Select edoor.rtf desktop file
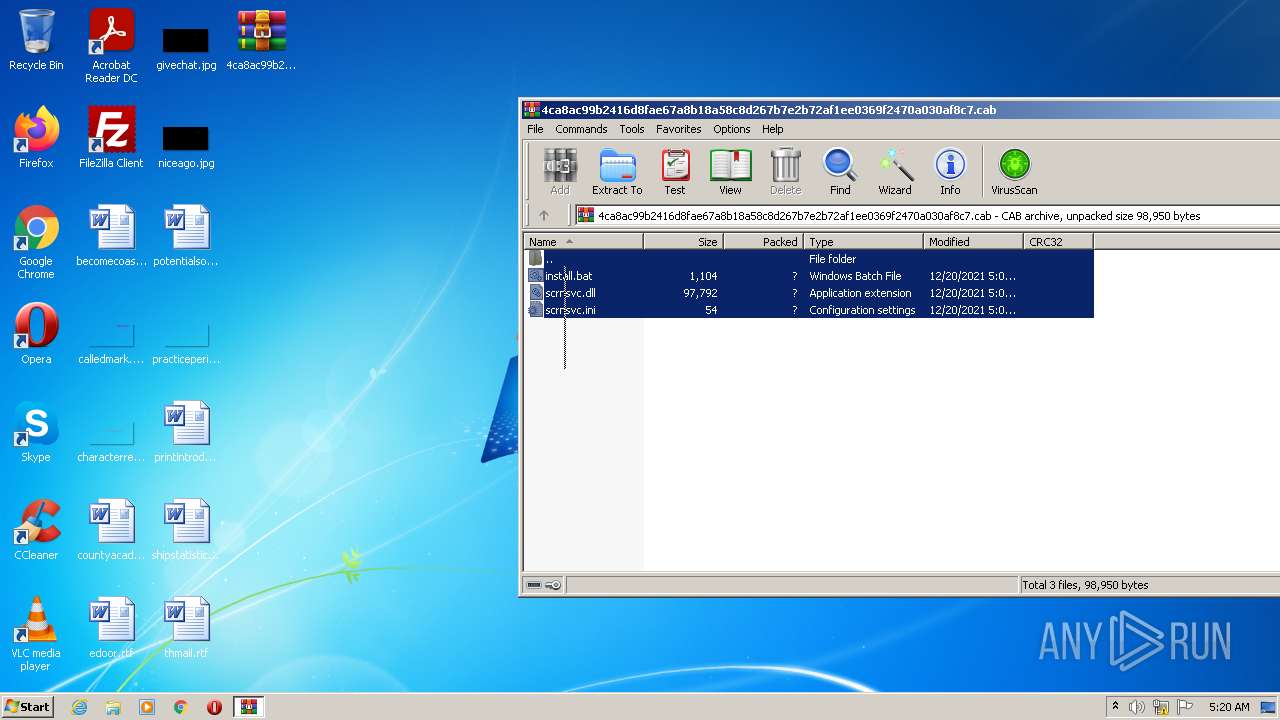This screenshot has height=720, width=1280. [x=111, y=628]
